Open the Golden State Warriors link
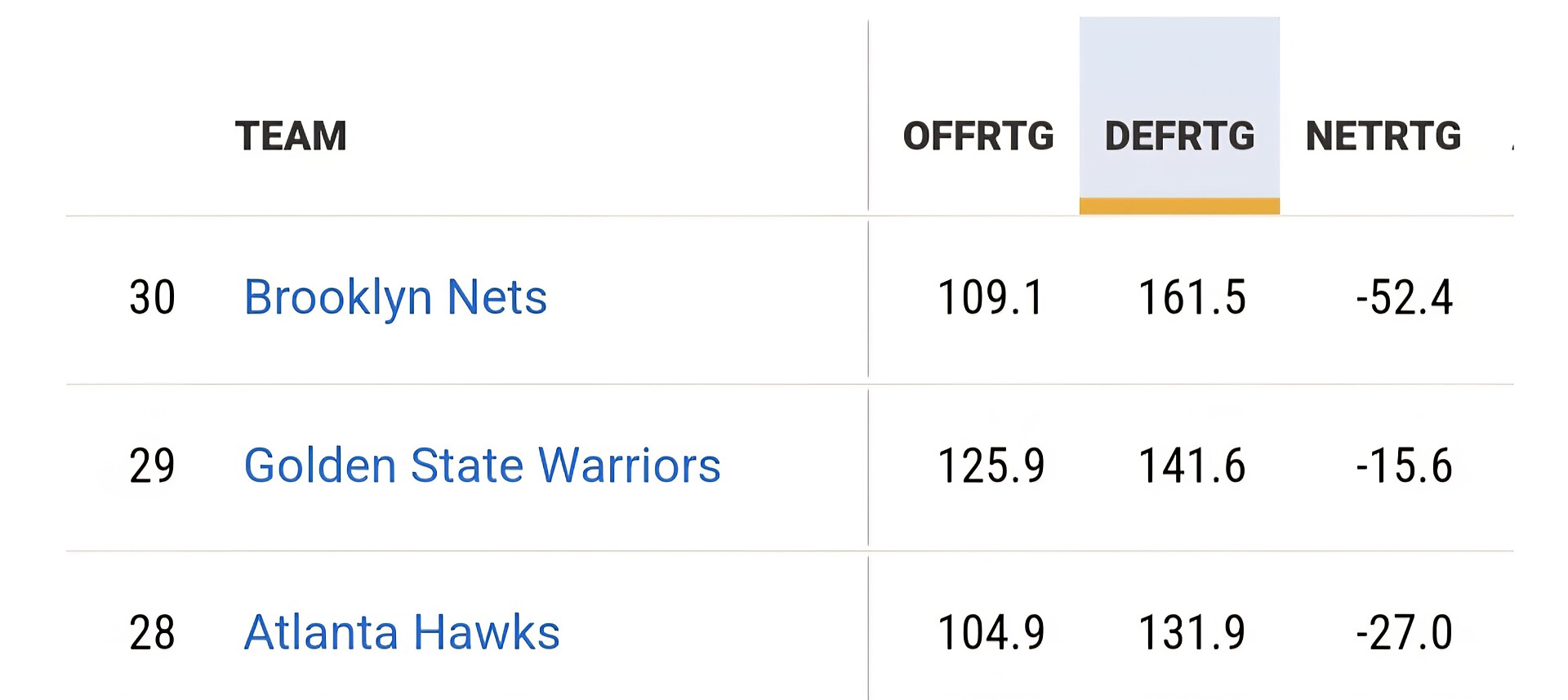The height and width of the screenshot is (700, 1568). click(482, 466)
